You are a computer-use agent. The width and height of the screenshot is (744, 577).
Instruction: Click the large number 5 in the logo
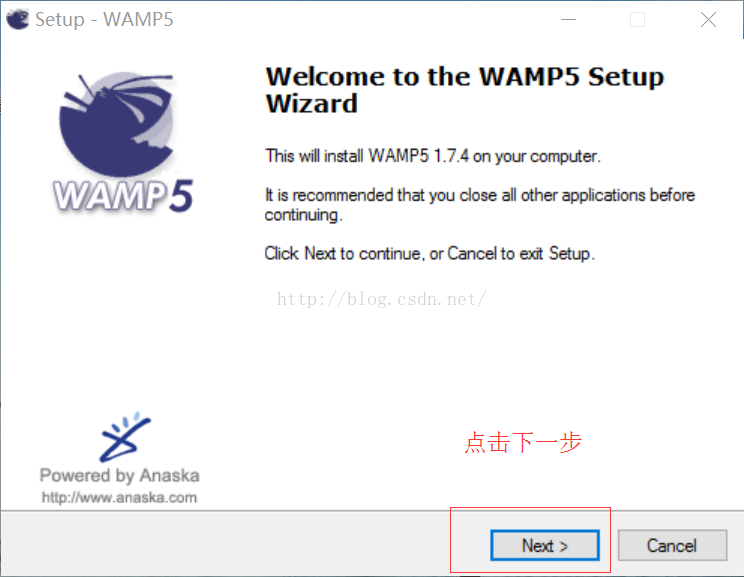click(181, 195)
